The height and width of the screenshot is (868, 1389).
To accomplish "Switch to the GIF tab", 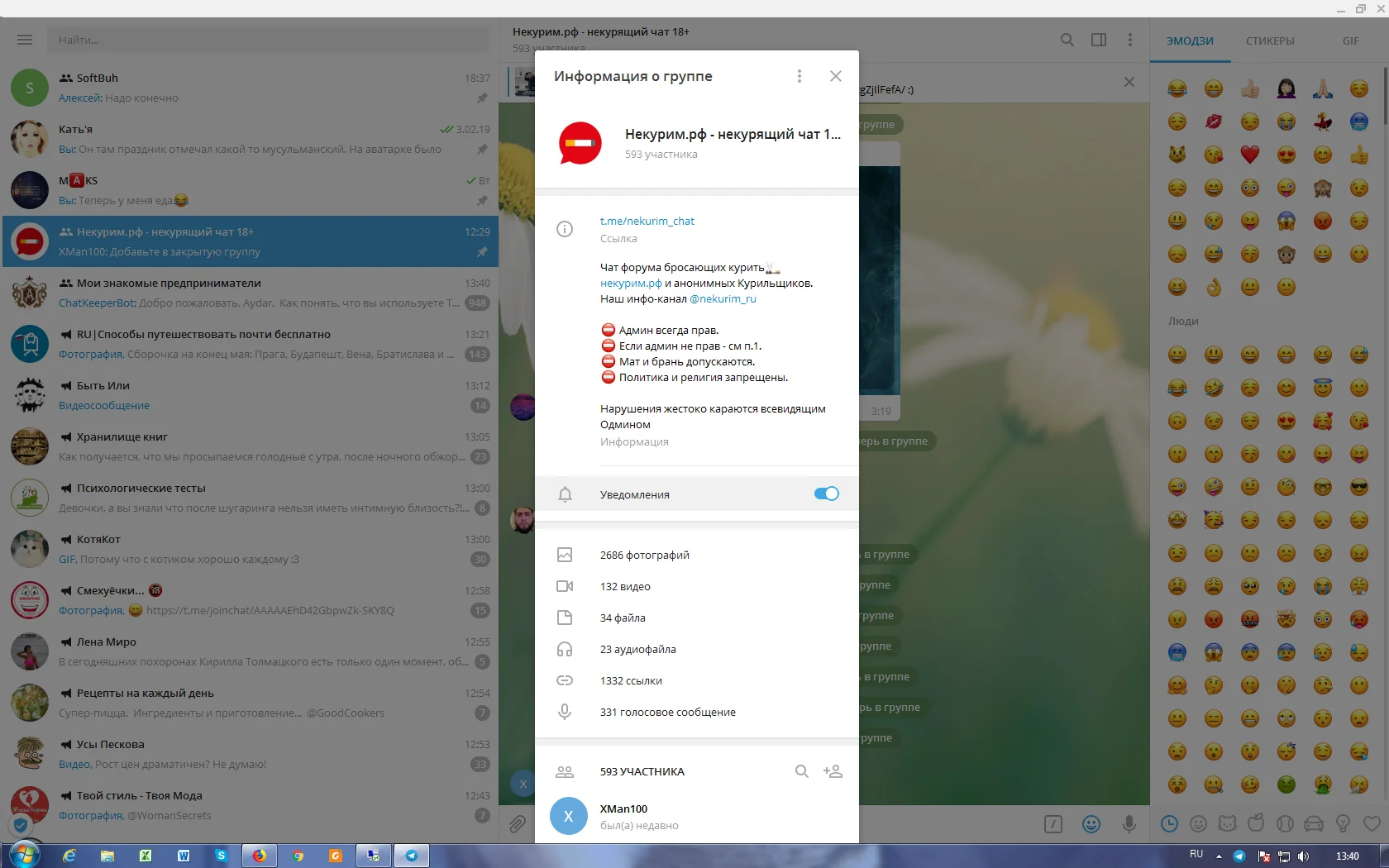I will coord(1350,41).
